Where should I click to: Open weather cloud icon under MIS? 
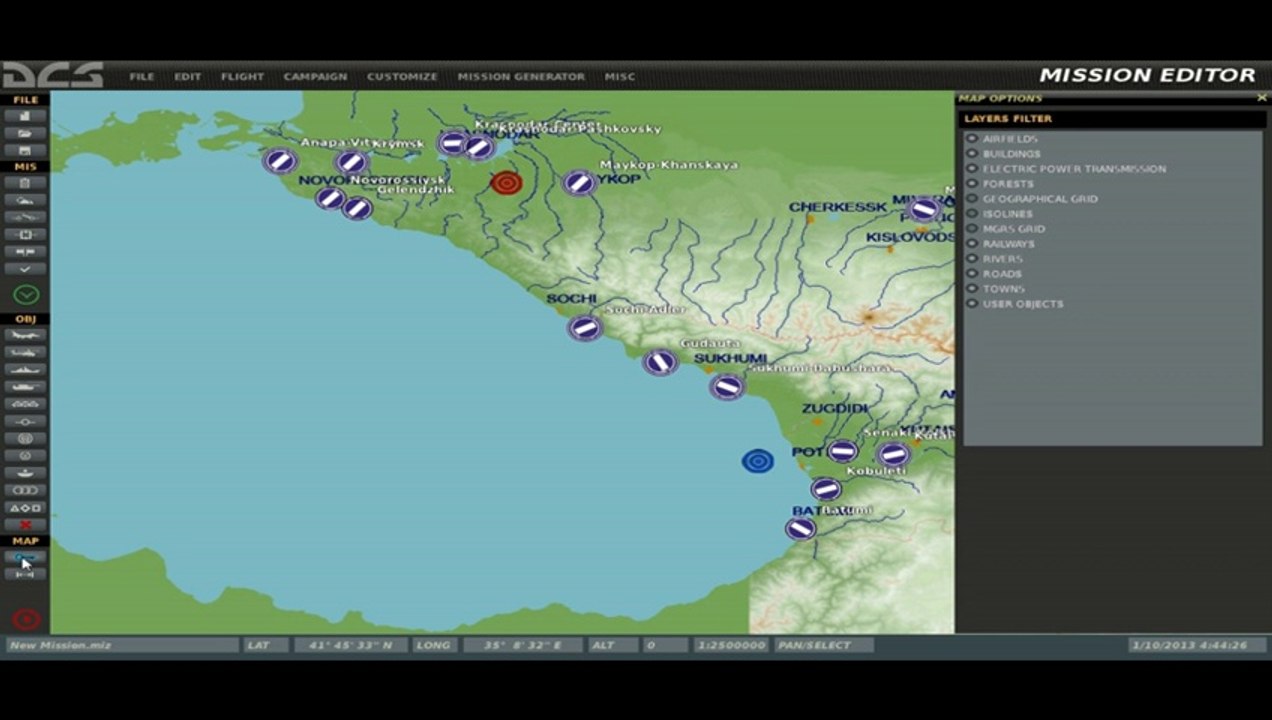pyautogui.click(x=25, y=200)
